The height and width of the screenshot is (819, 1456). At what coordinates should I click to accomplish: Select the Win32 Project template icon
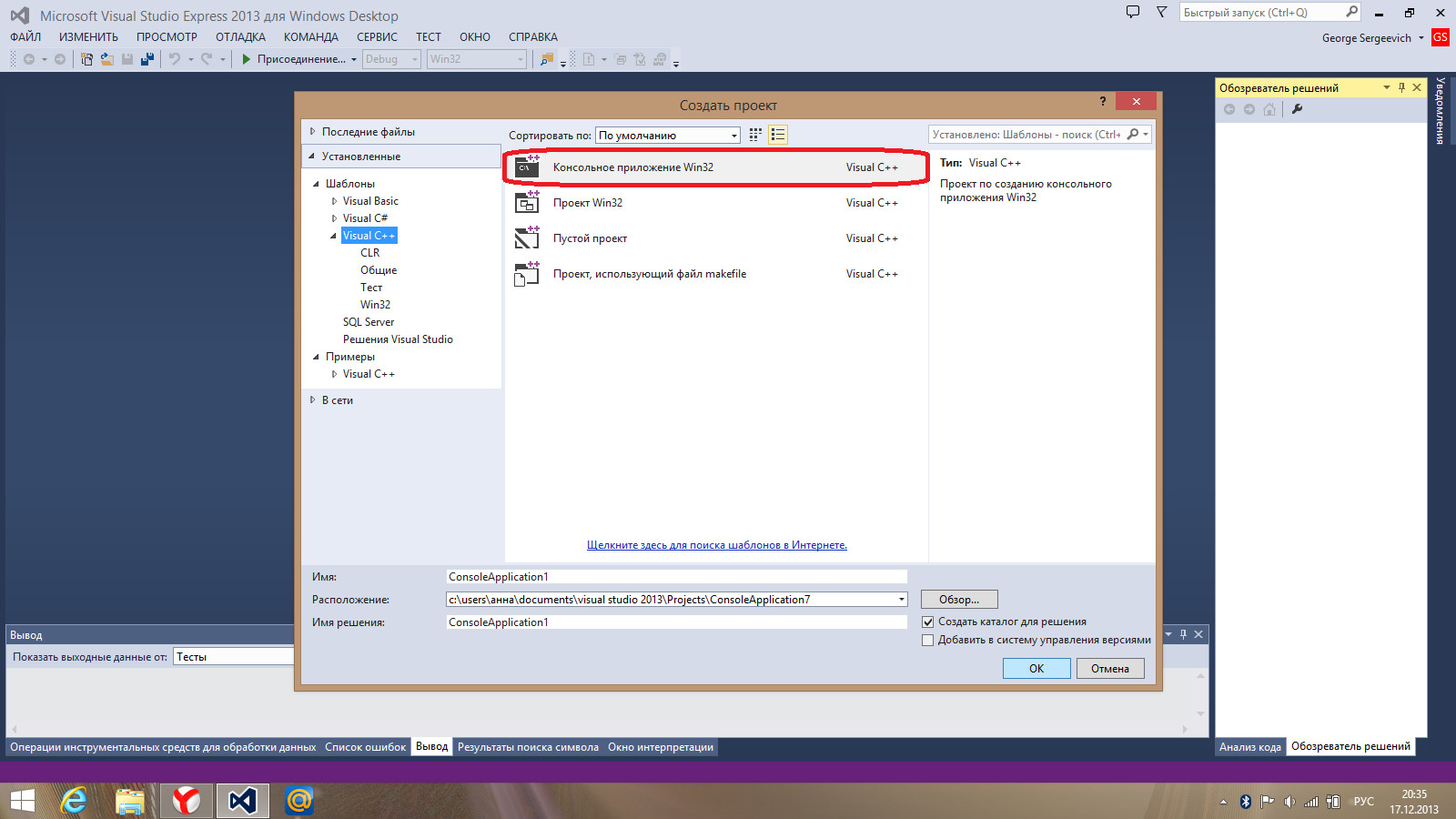pyautogui.click(x=527, y=202)
